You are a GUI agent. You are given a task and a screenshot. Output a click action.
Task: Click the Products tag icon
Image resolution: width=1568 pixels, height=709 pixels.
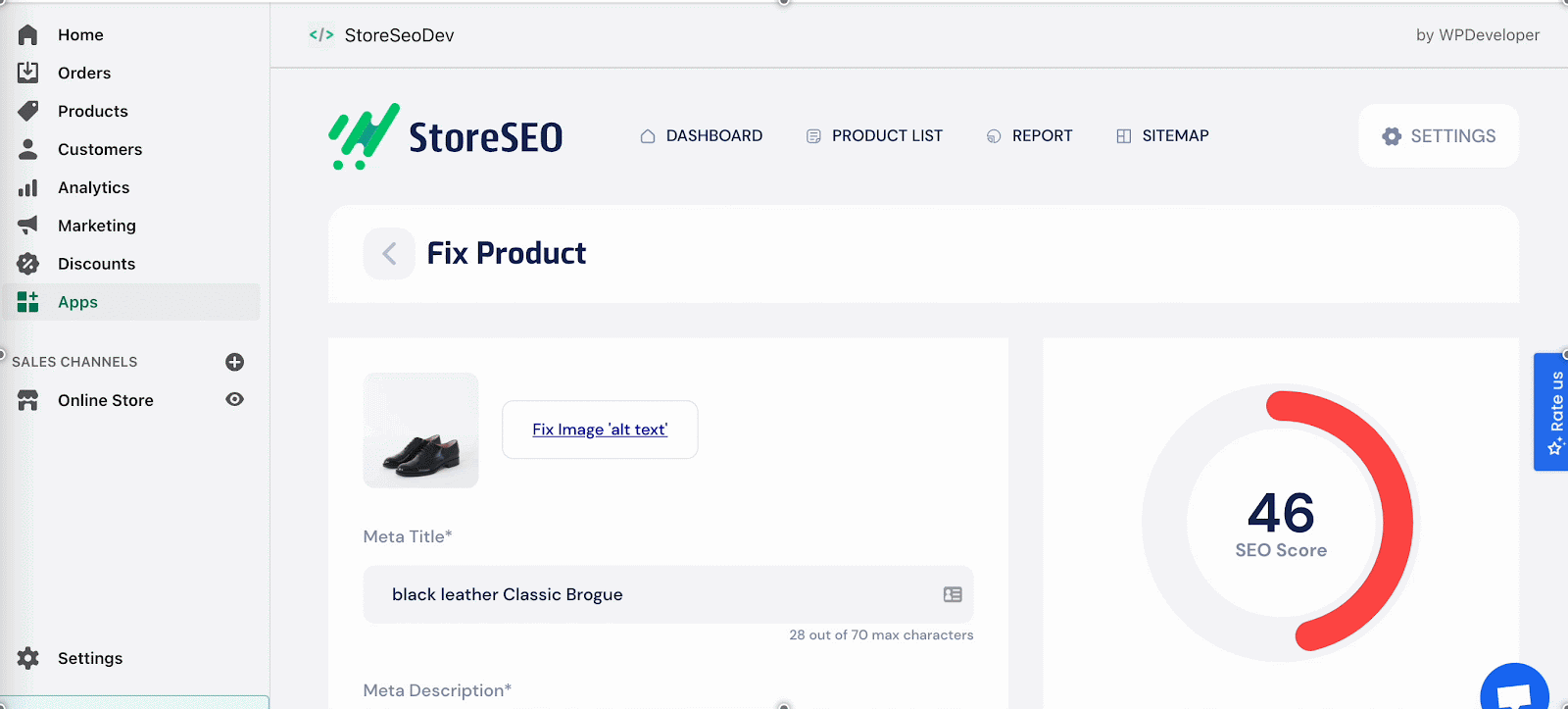coord(27,111)
